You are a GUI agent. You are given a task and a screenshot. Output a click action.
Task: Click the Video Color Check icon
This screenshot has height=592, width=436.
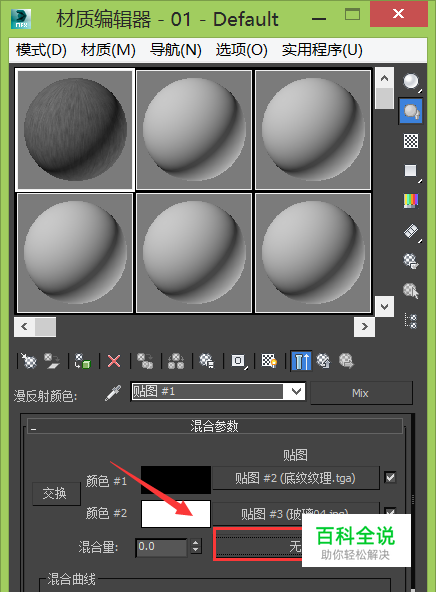pos(411,201)
